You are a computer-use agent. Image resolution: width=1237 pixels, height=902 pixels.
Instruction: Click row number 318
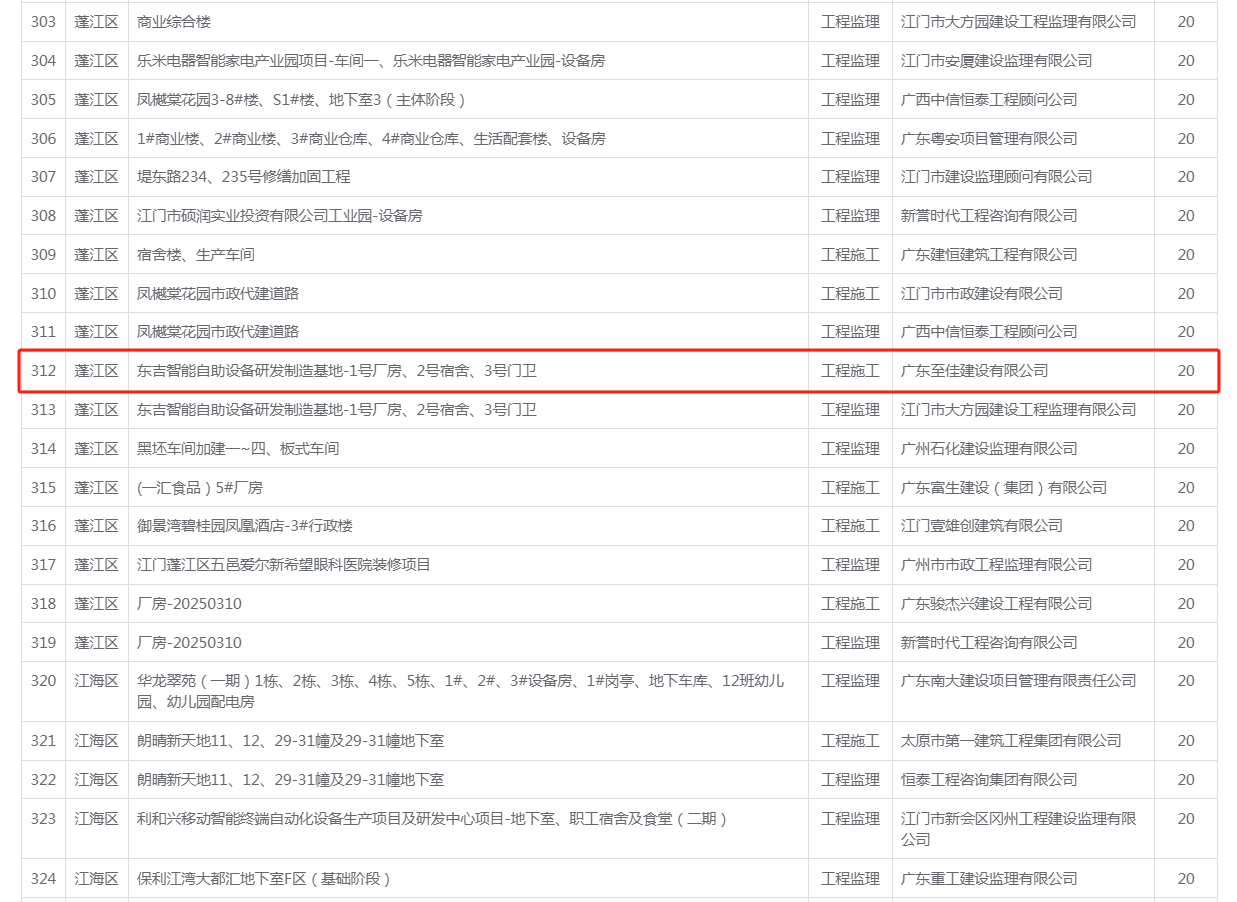pyautogui.click(x=43, y=604)
